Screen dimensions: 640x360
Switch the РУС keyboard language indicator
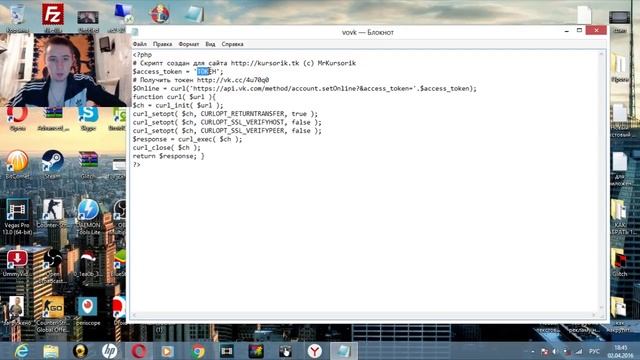tap(594, 351)
